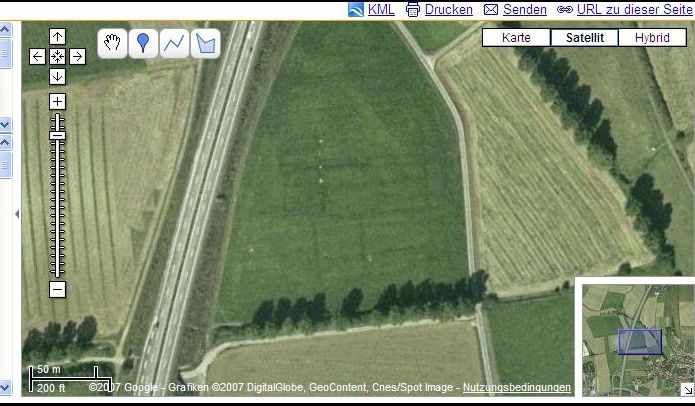Click the KML icon
The height and width of the screenshot is (406, 695).
(x=356, y=9)
